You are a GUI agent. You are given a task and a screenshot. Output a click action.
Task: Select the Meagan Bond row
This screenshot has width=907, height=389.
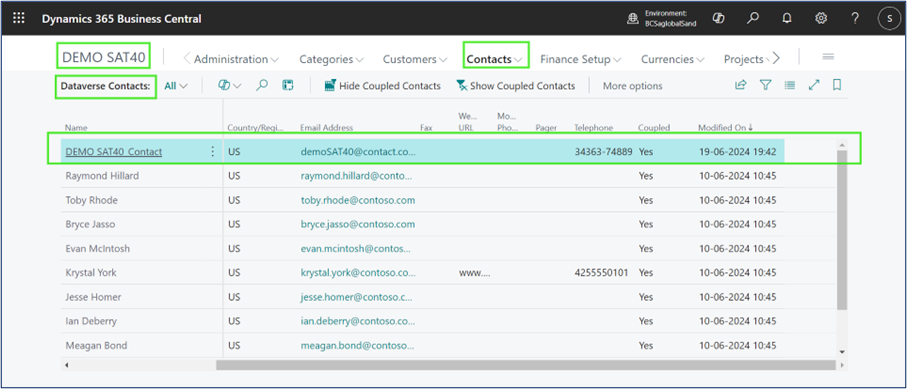coord(422,346)
